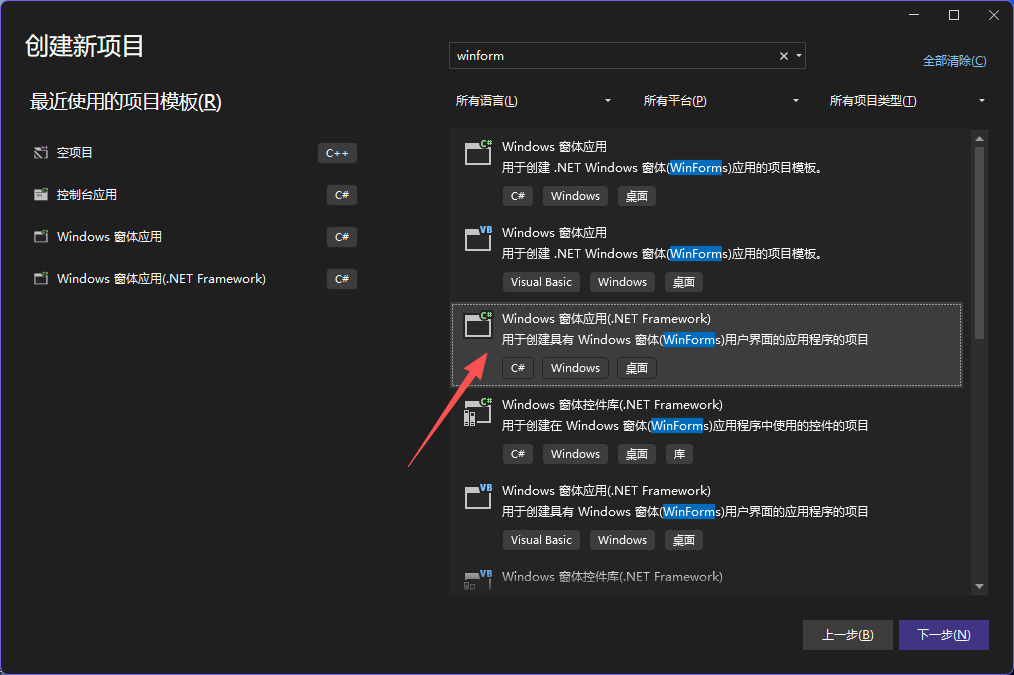
Task: Click the 上一步 back button
Action: (847, 635)
